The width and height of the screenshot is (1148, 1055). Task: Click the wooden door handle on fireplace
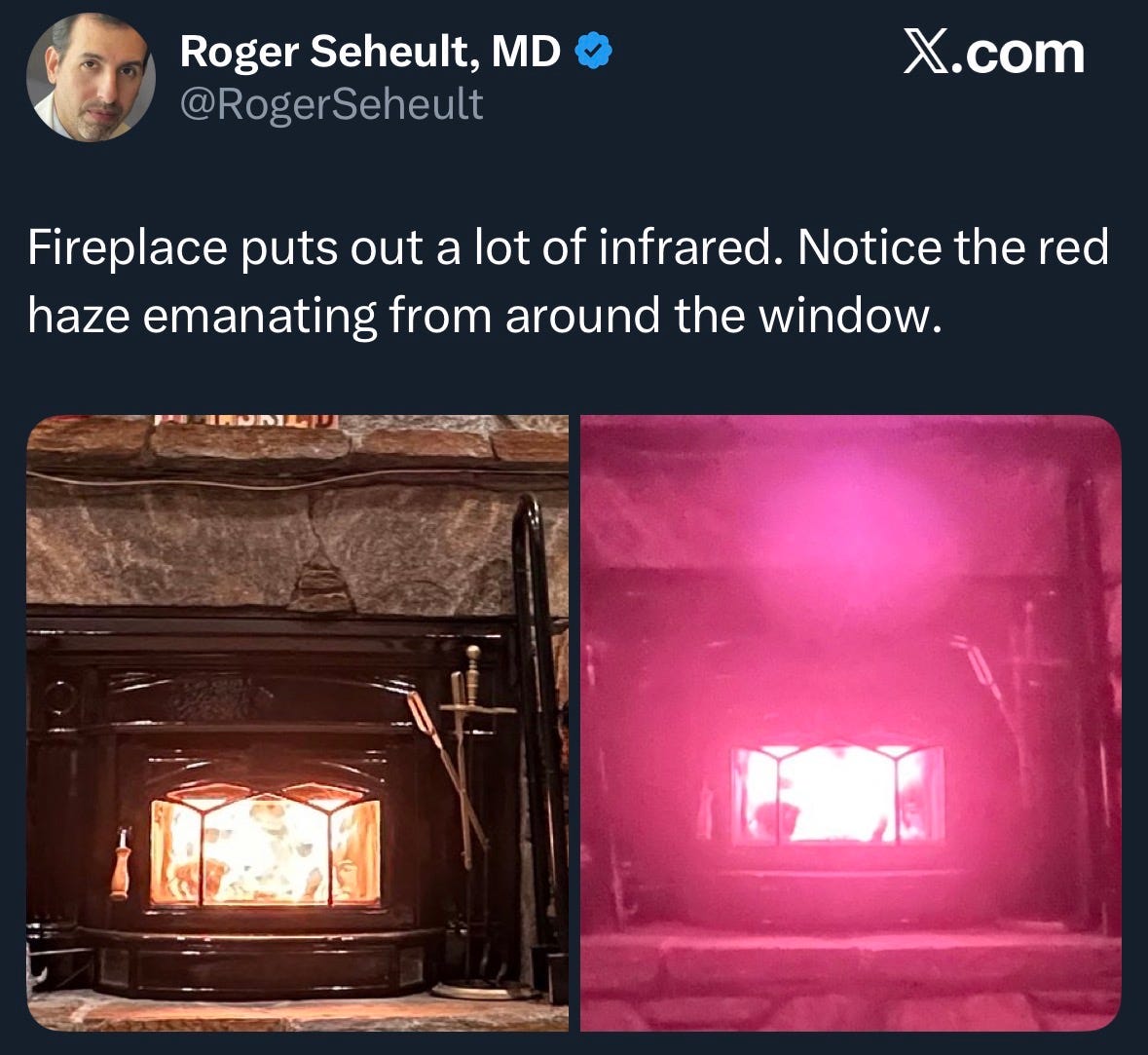click(x=121, y=862)
